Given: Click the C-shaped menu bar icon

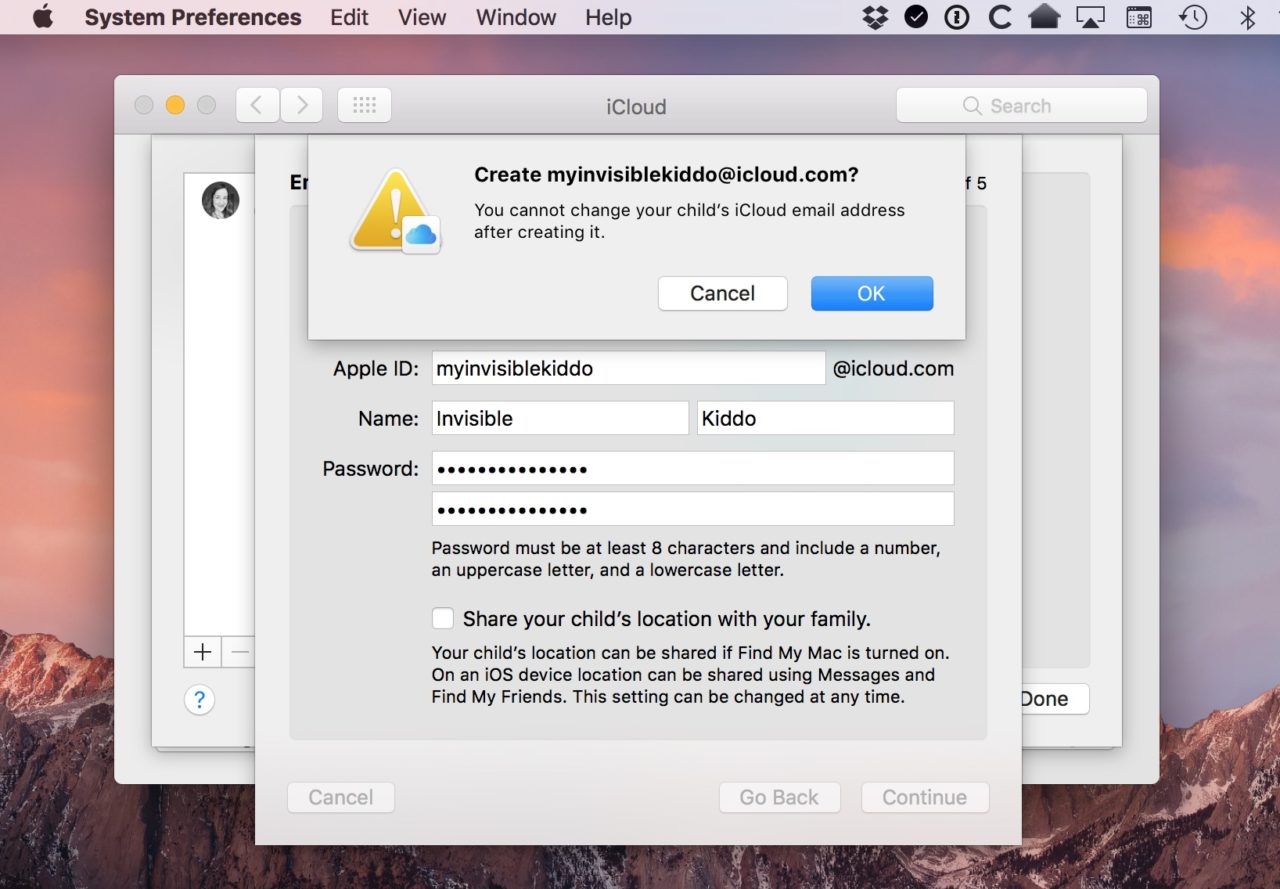Looking at the screenshot, I should pyautogui.click(x=999, y=17).
